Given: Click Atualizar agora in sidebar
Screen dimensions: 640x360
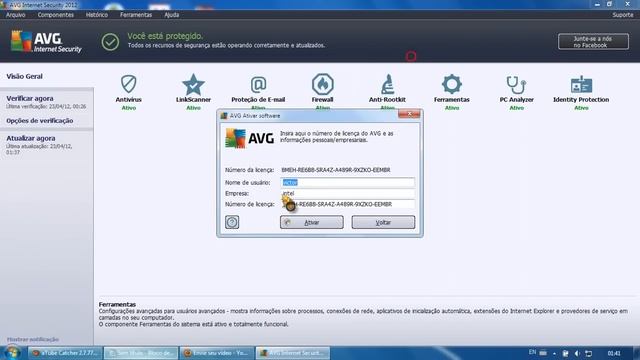Looking at the screenshot, I should 31,138.
